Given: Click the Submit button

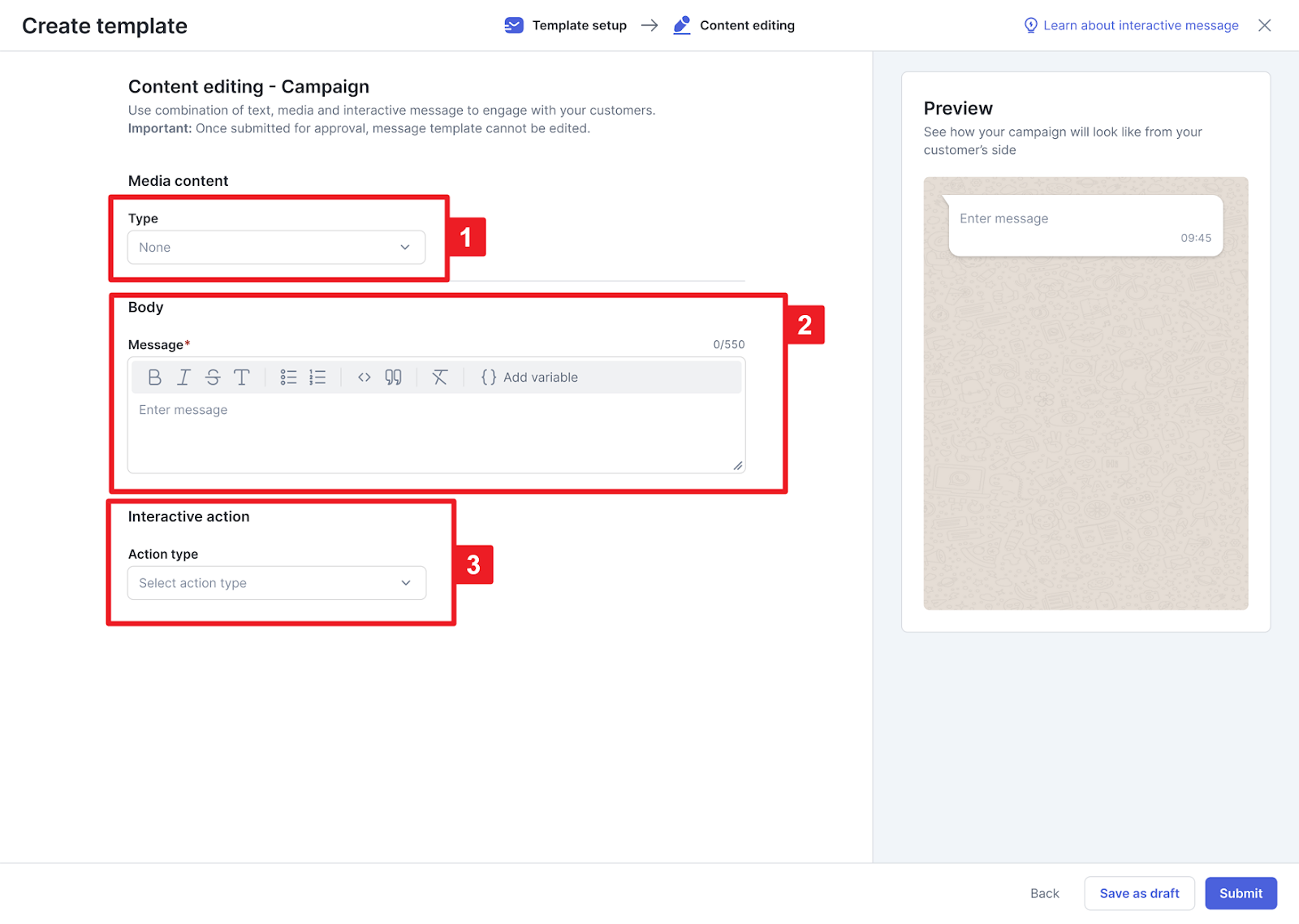Looking at the screenshot, I should (x=1241, y=893).
